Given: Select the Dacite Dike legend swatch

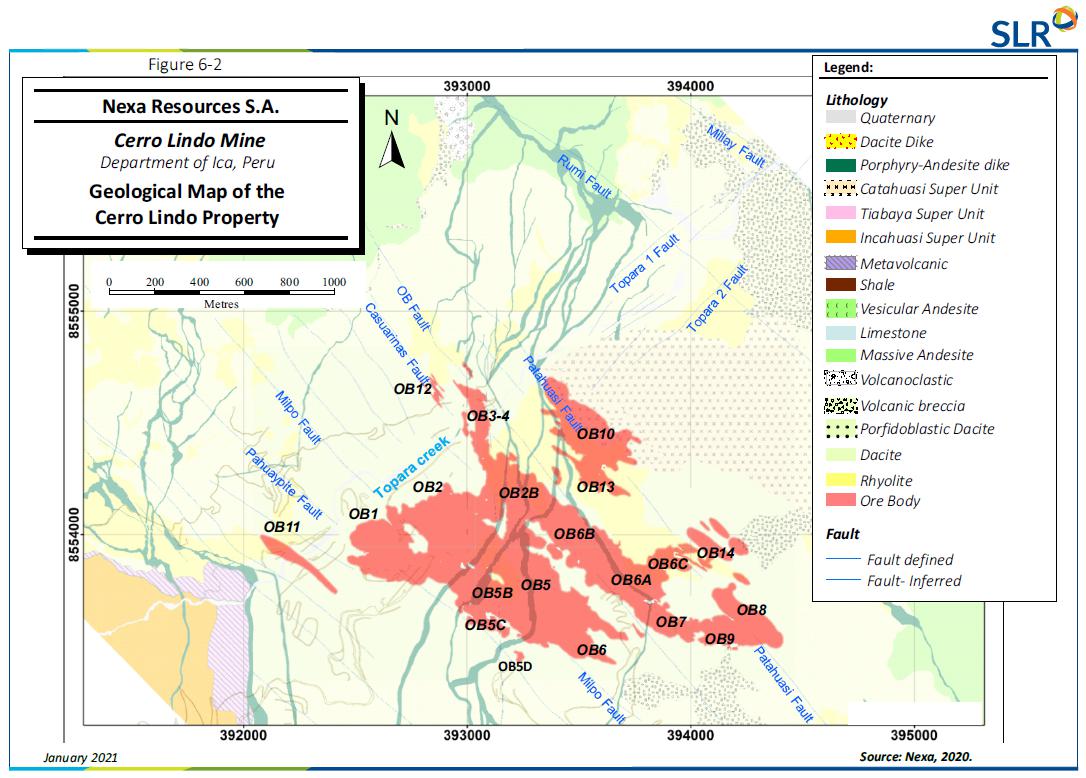Looking at the screenshot, I should (x=840, y=141).
